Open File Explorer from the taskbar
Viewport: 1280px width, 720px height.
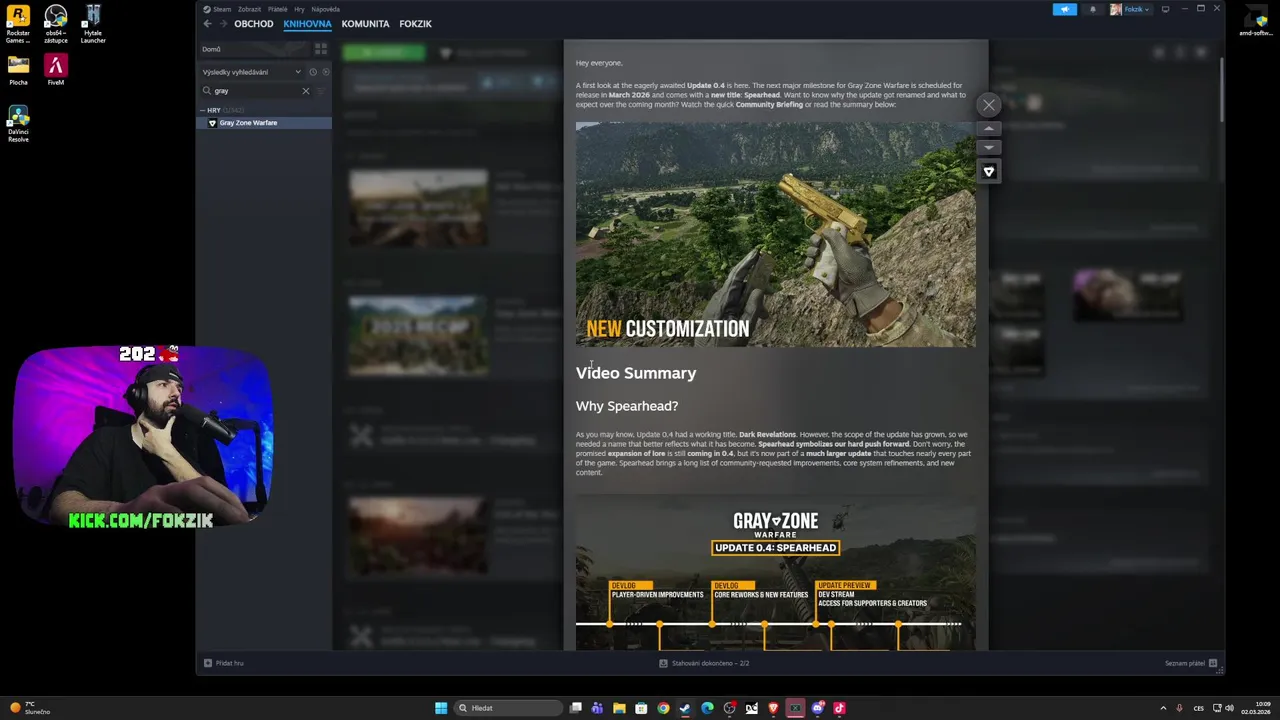619,708
